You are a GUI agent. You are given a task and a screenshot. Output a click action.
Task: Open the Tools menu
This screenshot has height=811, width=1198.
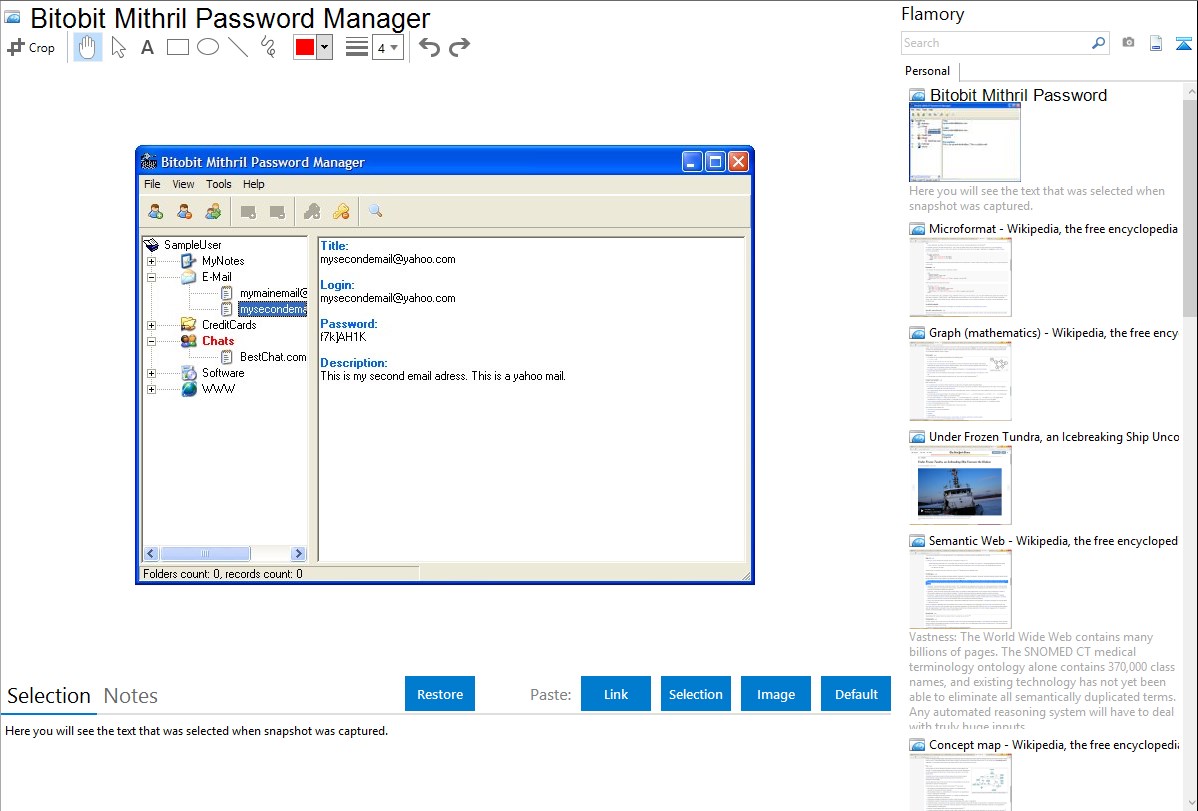click(x=219, y=184)
